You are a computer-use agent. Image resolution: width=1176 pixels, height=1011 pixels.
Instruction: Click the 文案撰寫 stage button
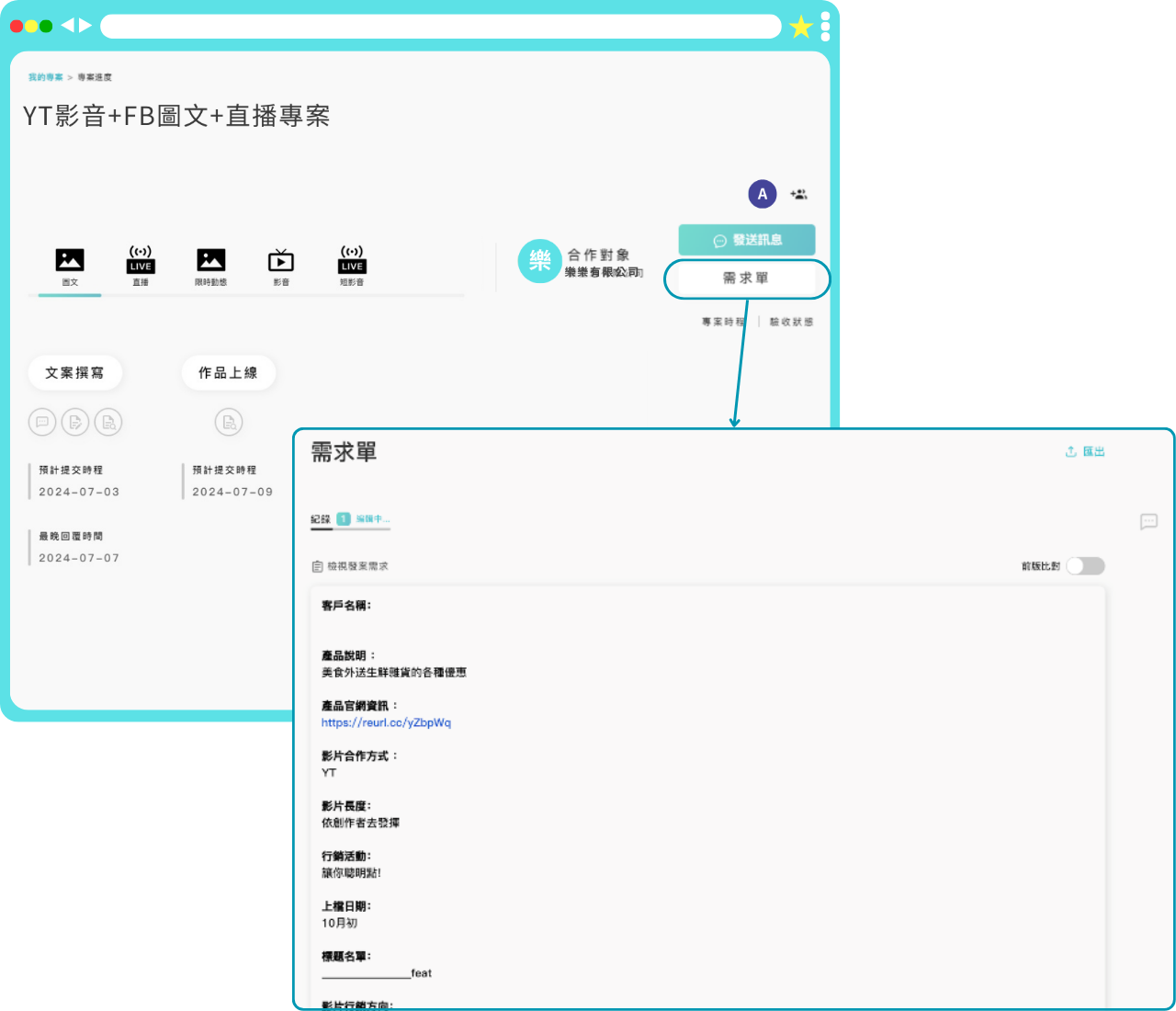[75, 372]
